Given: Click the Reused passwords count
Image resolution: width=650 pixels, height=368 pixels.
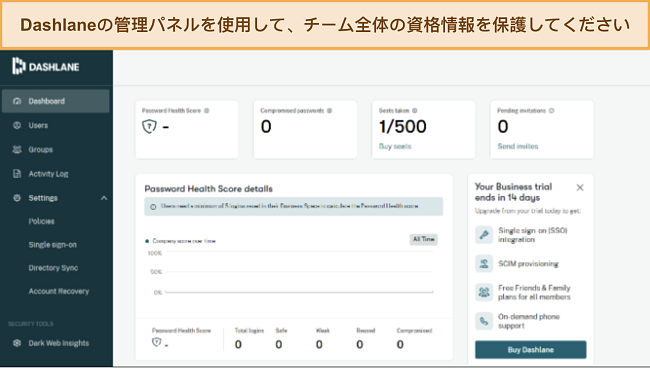Looking at the screenshot, I should point(360,344).
